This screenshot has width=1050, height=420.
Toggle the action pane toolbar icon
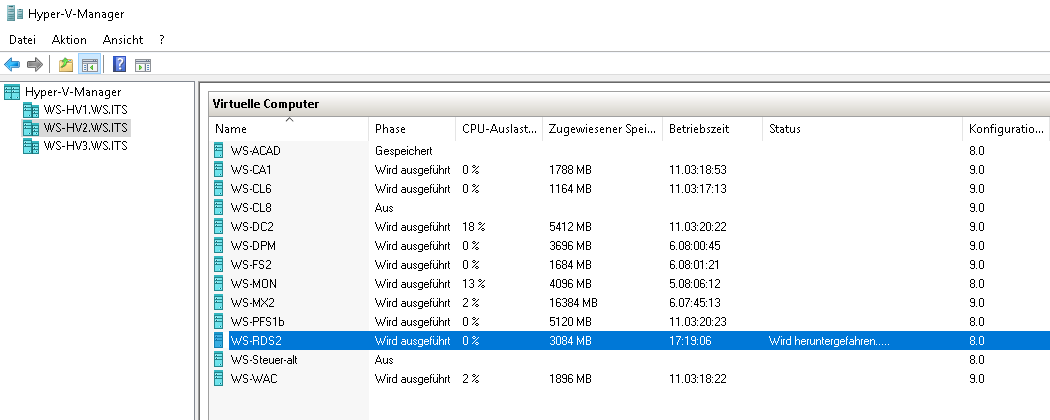click(x=143, y=65)
